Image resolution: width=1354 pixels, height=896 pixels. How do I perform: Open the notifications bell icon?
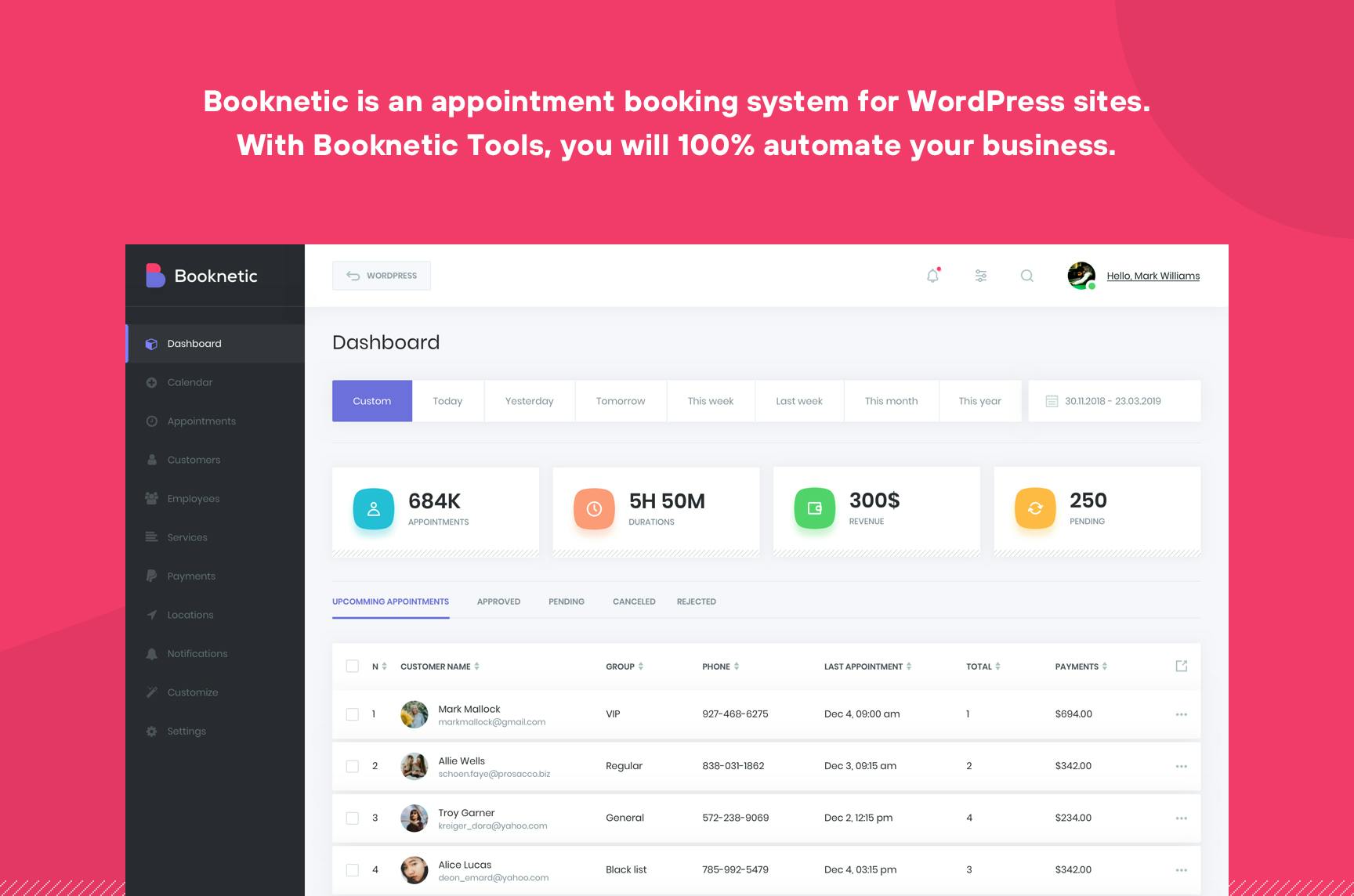click(932, 275)
